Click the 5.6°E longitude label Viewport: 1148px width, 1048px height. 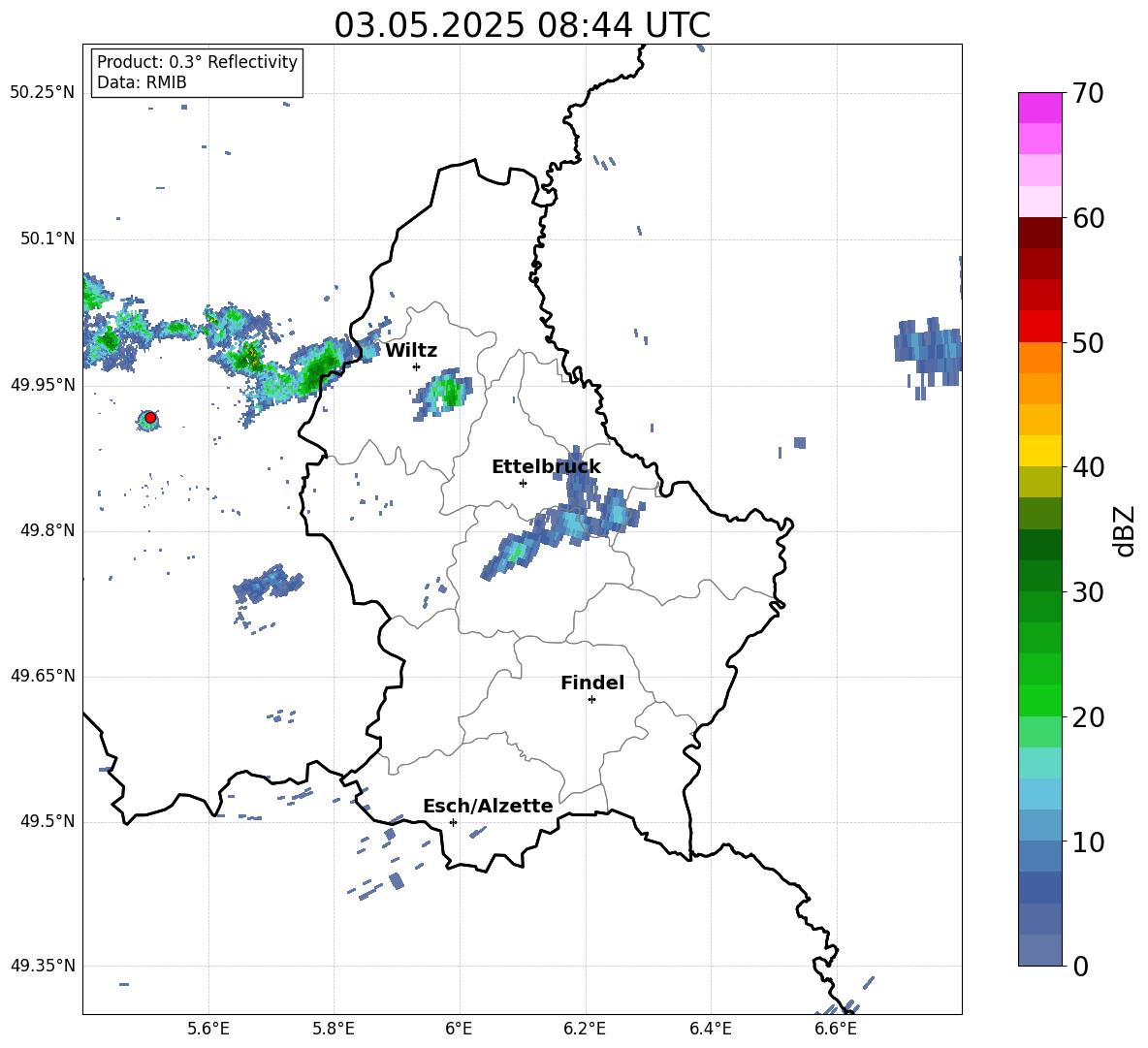[208, 1029]
